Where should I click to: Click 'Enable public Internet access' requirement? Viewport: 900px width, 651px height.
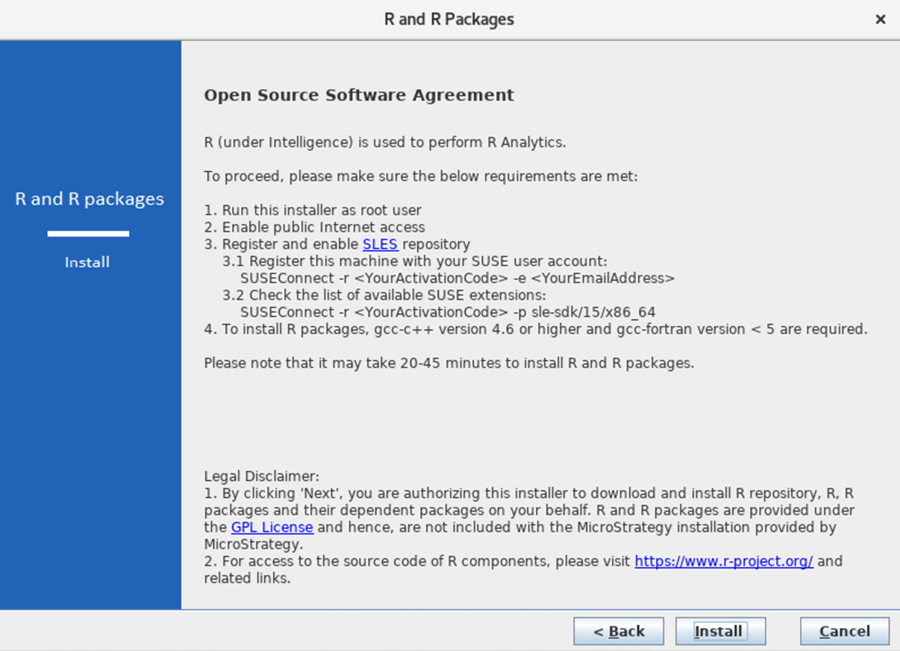coord(314,227)
